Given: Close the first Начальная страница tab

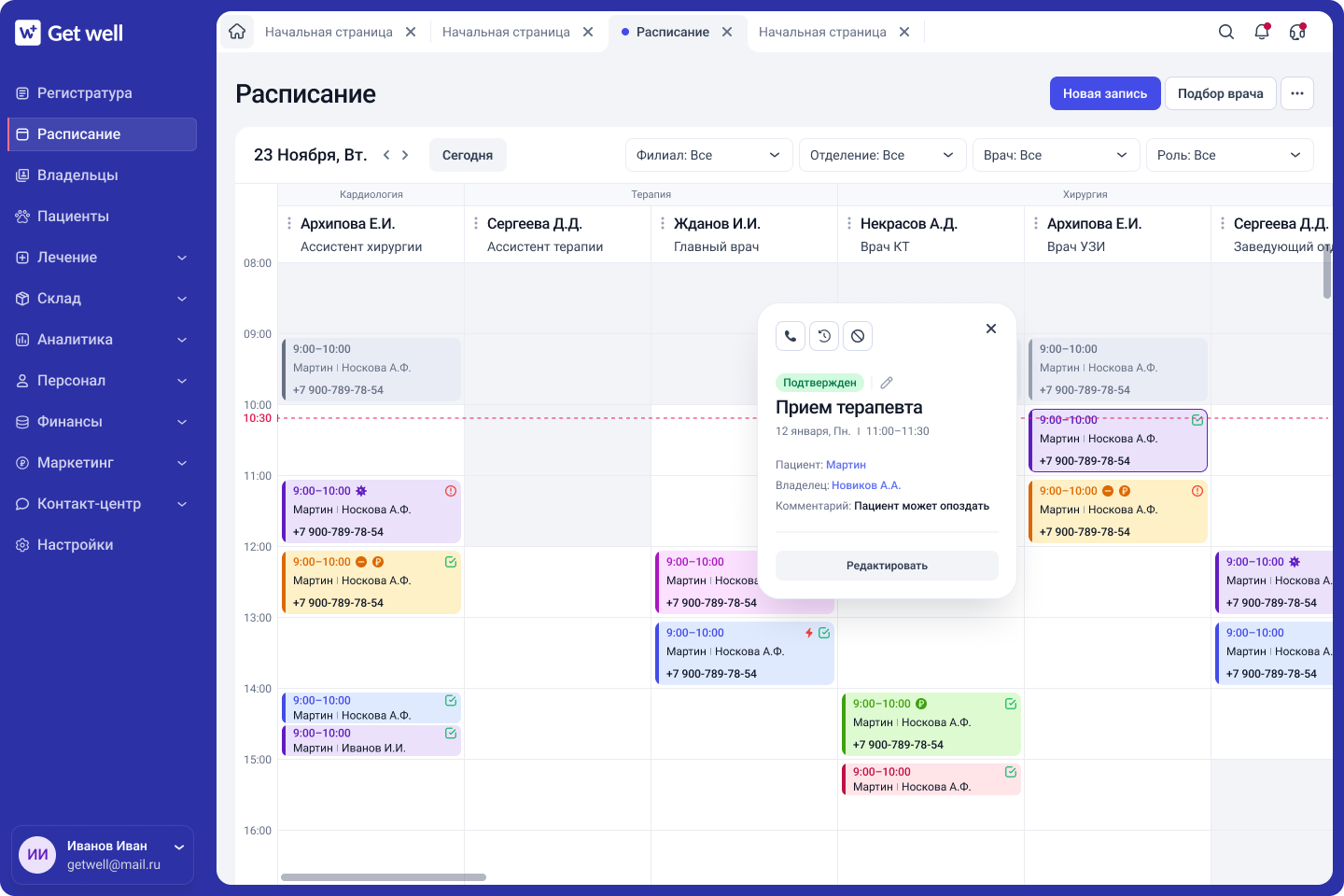Looking at the screenshot, I should 411,32.
